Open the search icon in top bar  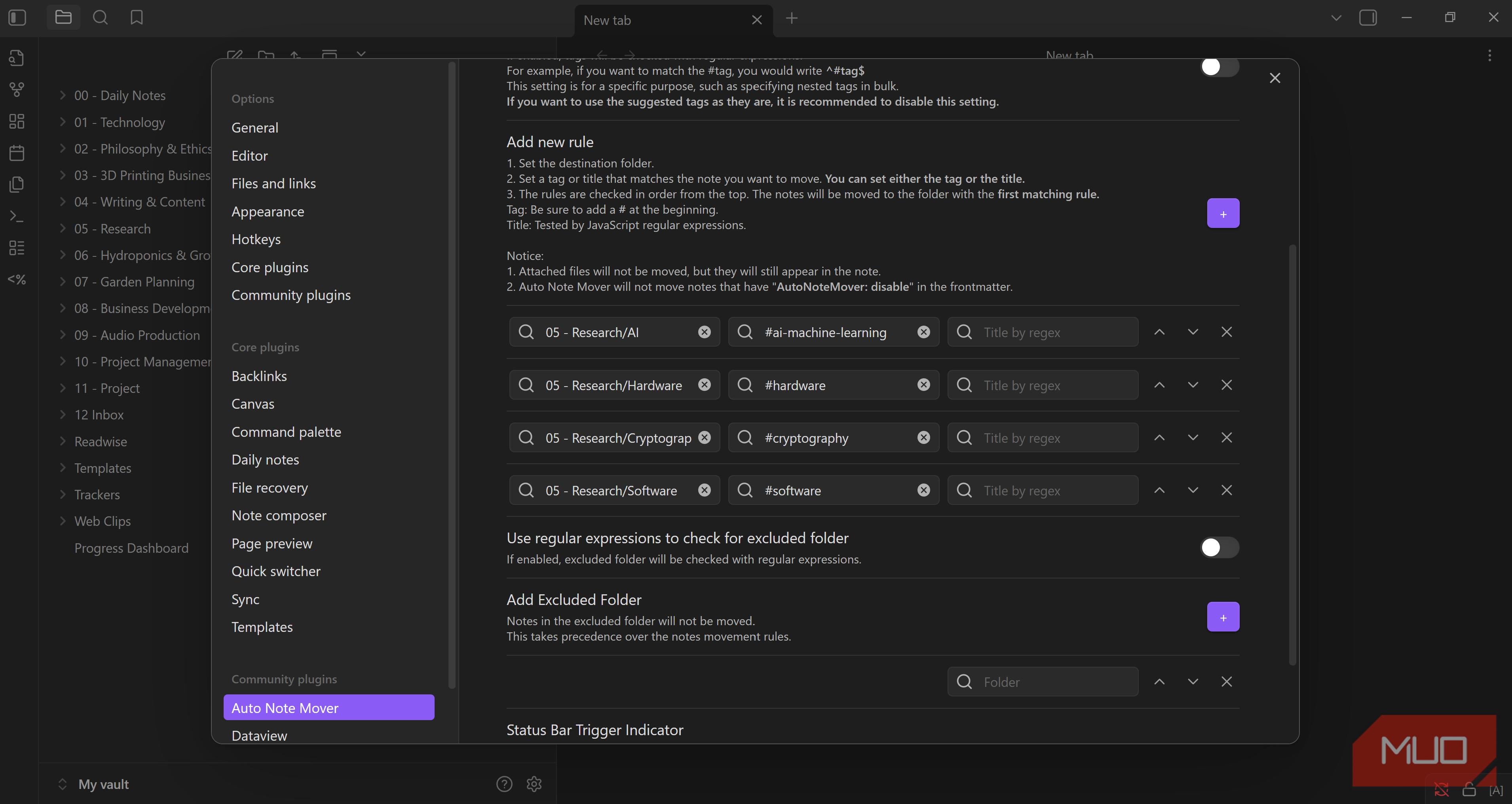coord(101,18)
